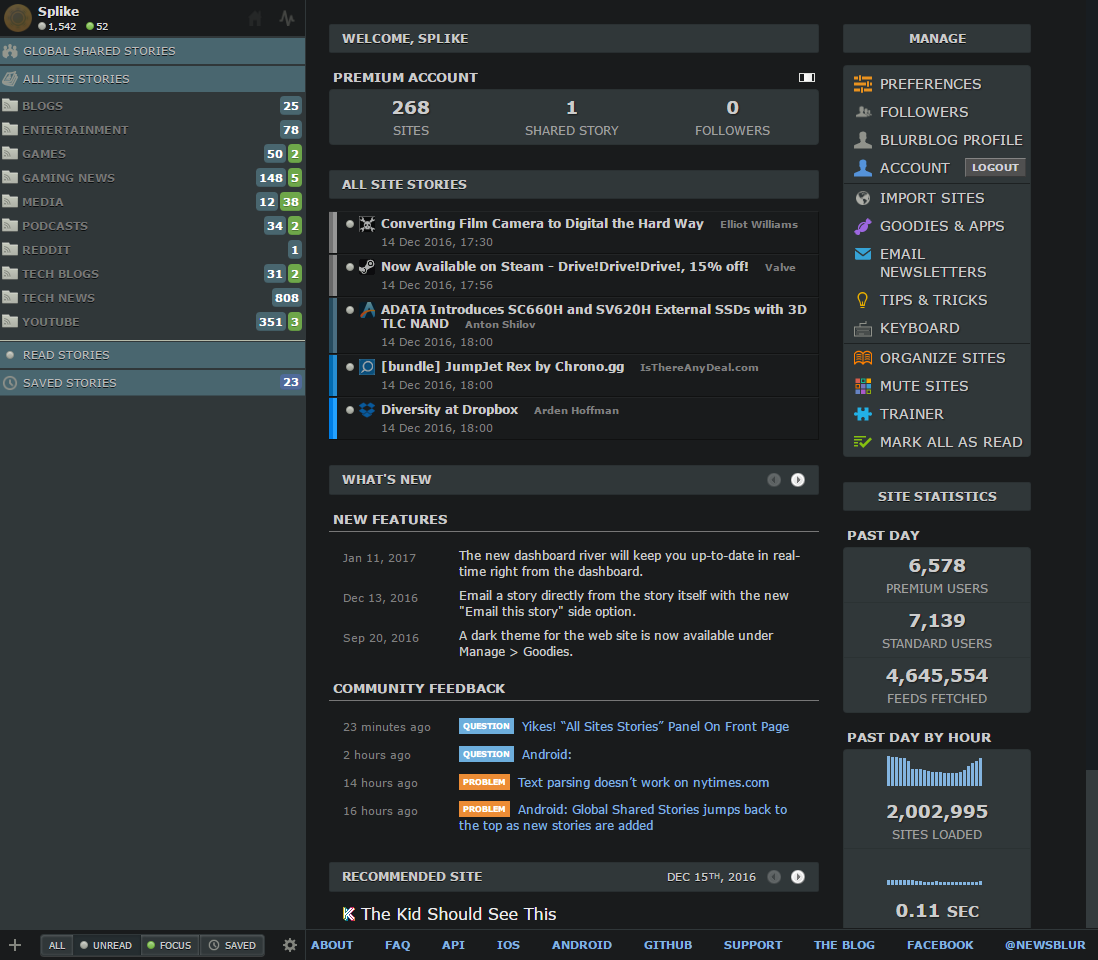
Task: Advance the What's New carousel arrow
Action: point(798,479)
